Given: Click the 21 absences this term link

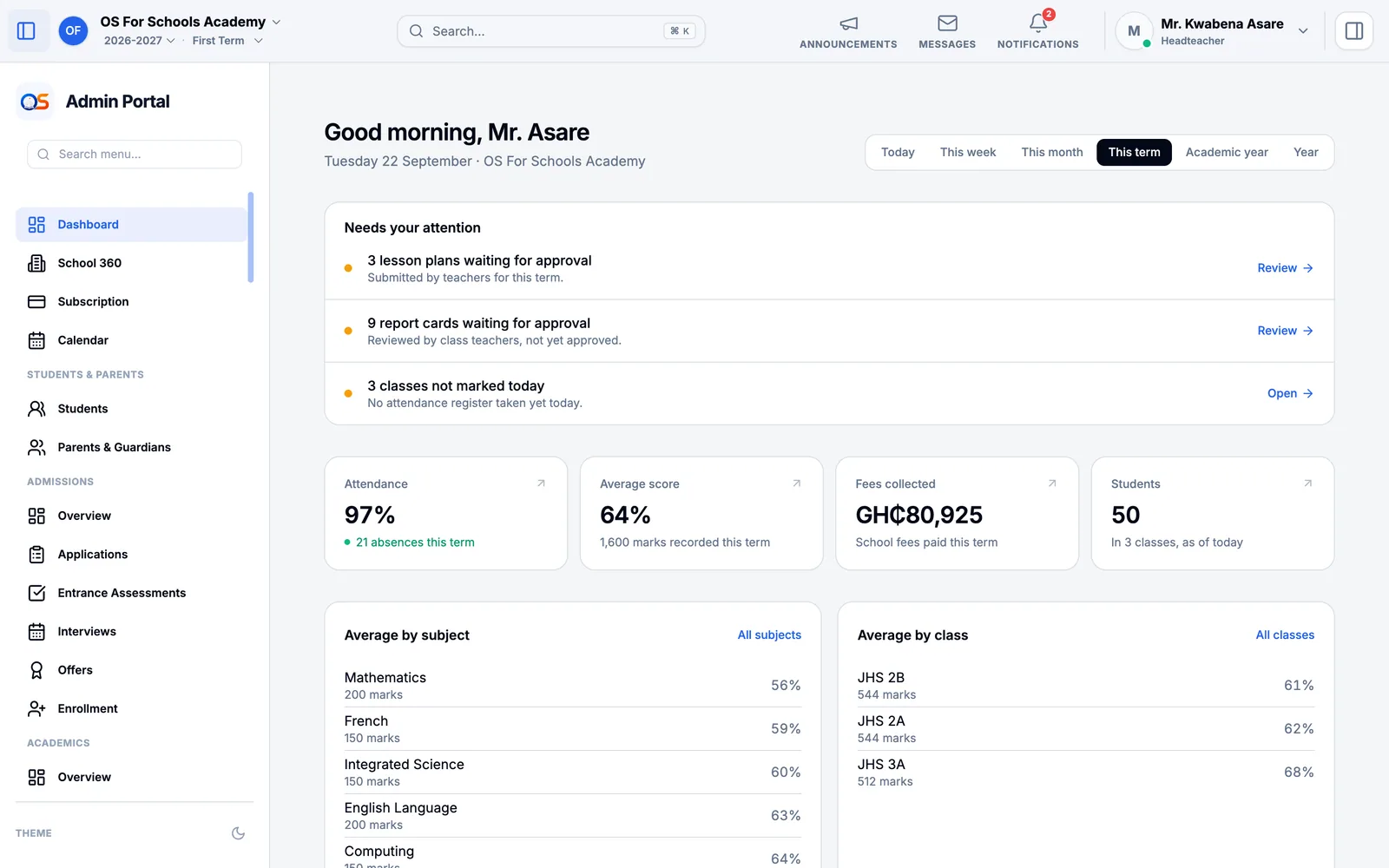Looking at the screenshot, I should coord(415,542).
